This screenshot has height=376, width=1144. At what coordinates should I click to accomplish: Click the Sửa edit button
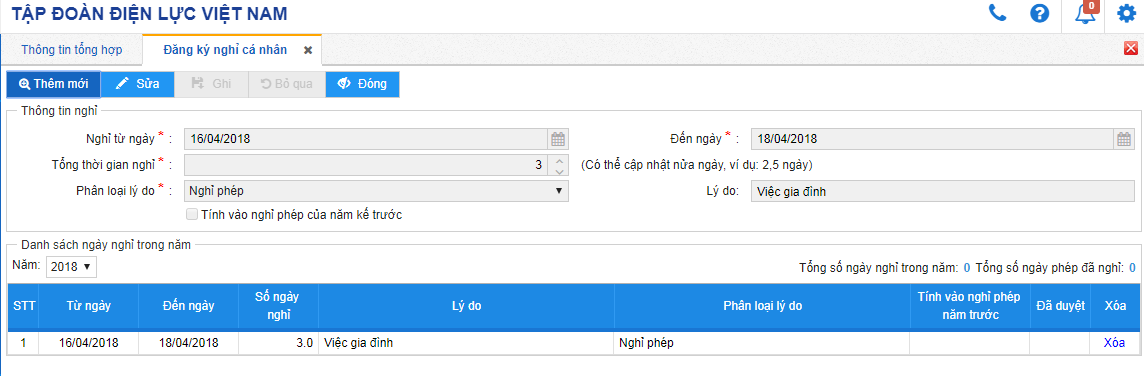tap(138, 84)
